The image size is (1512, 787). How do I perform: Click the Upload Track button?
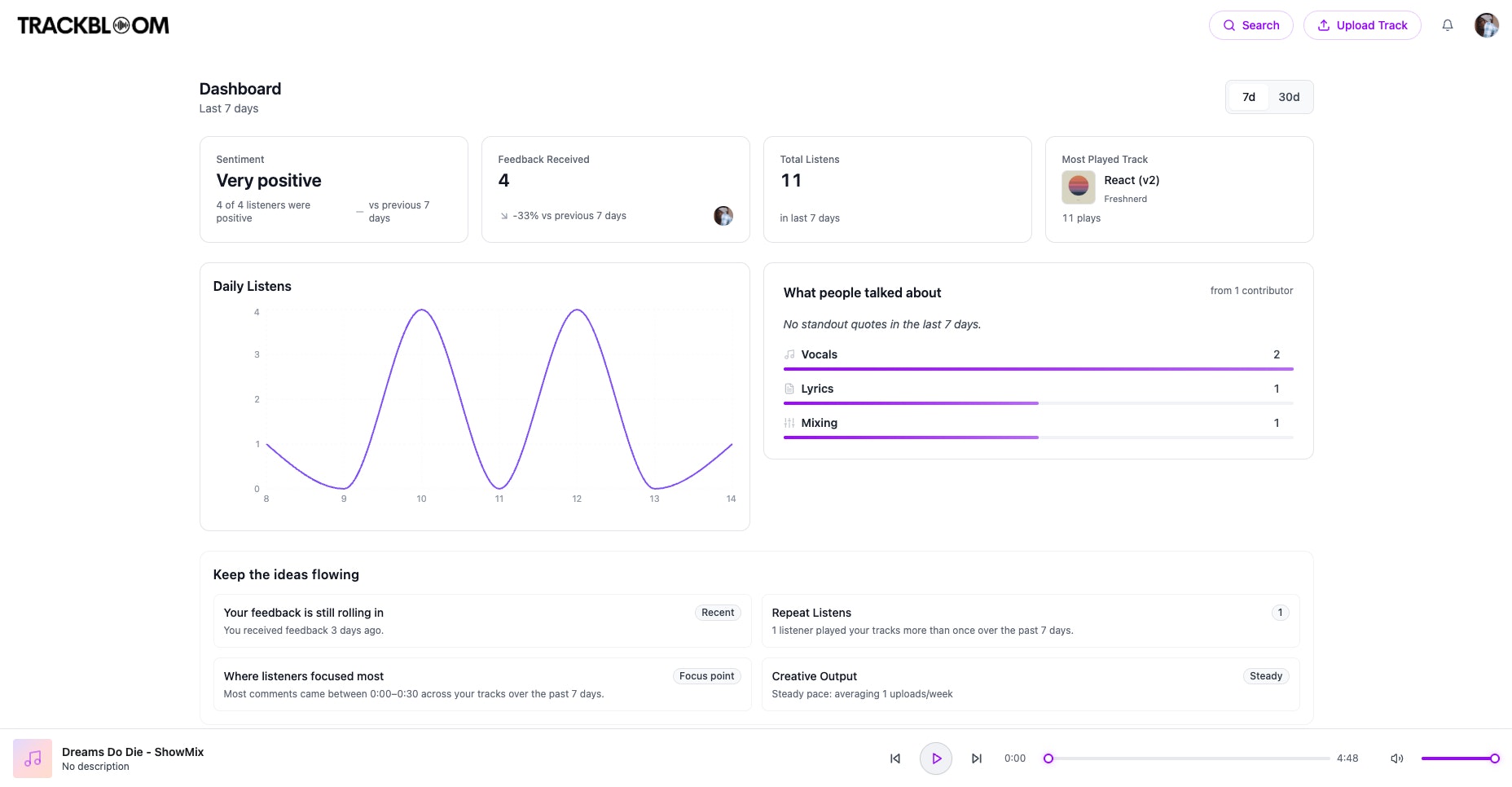(1362, 25)
